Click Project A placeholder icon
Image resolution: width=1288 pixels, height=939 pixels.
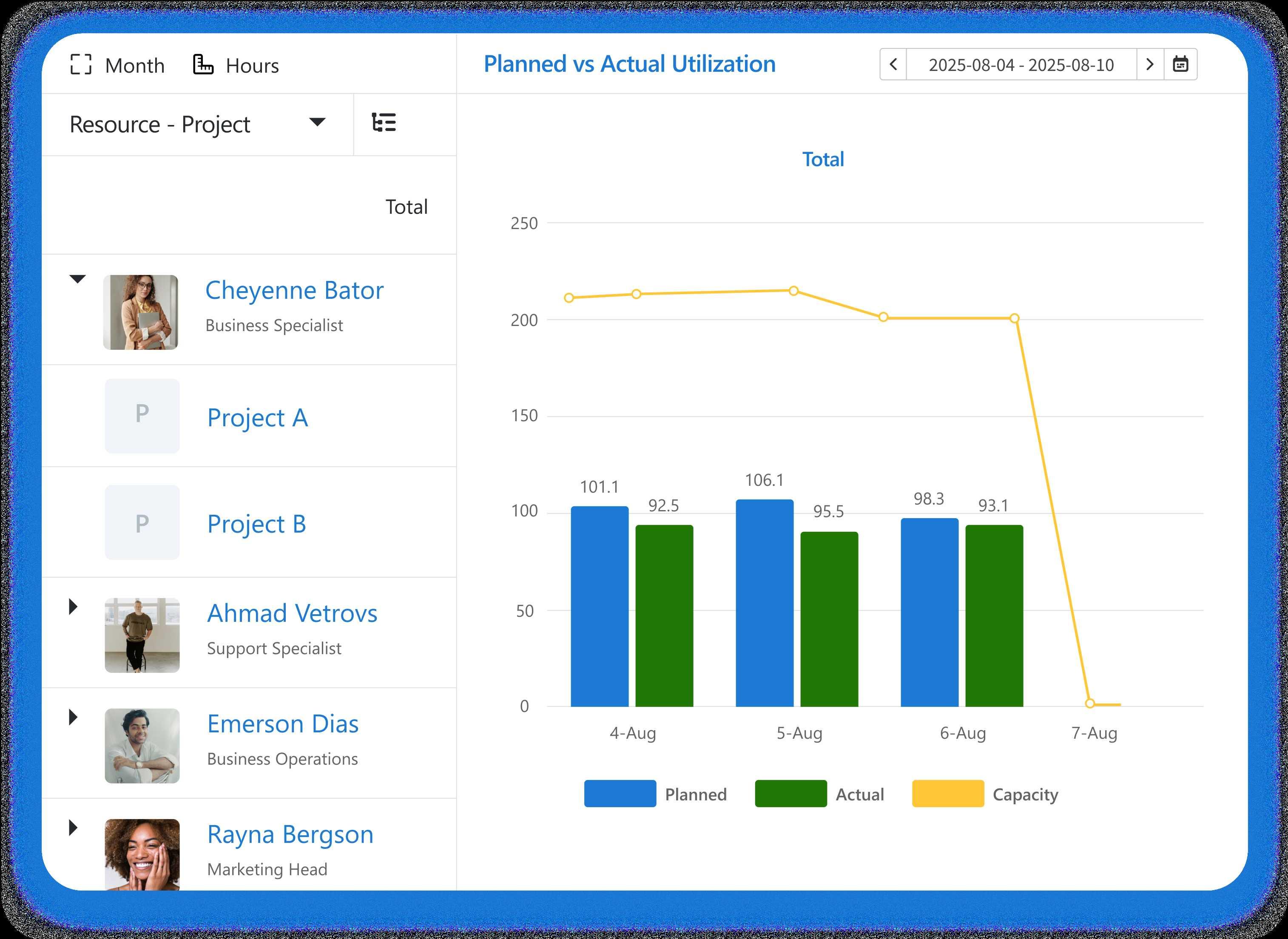pos(142,415)
